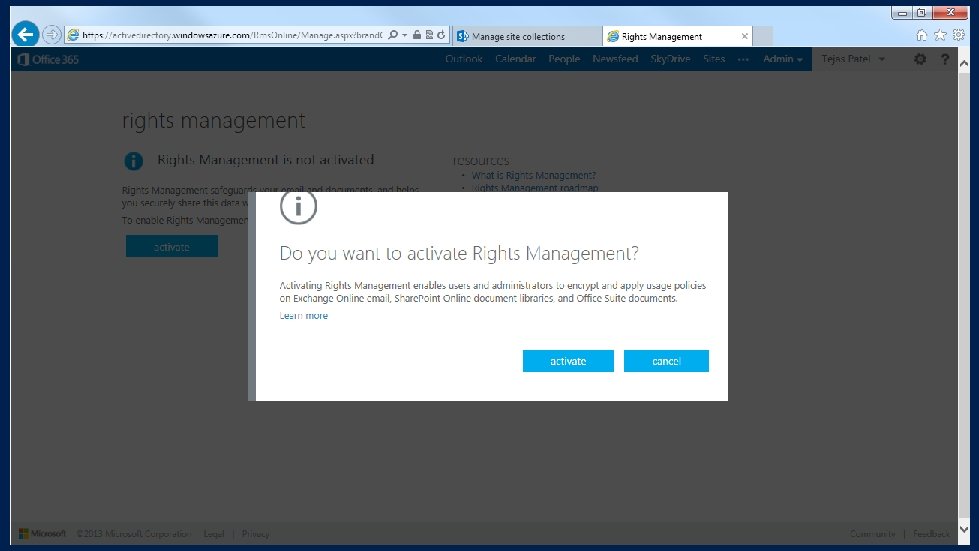Open Calendar in the top navigation

(515, 59)
